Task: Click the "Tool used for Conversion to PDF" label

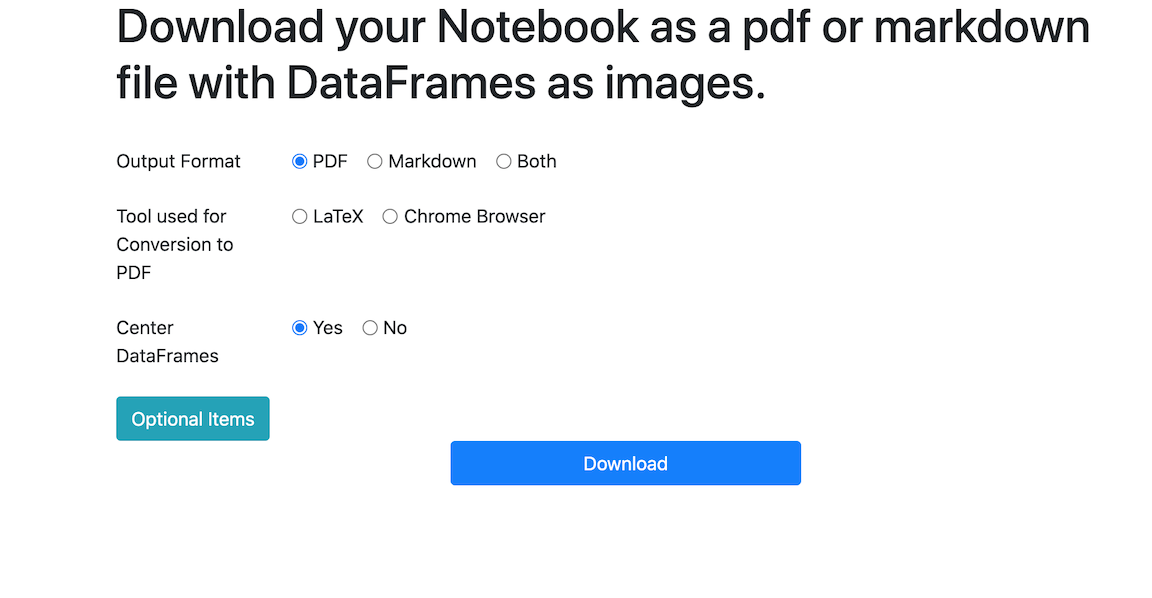Action: point(173,244)
